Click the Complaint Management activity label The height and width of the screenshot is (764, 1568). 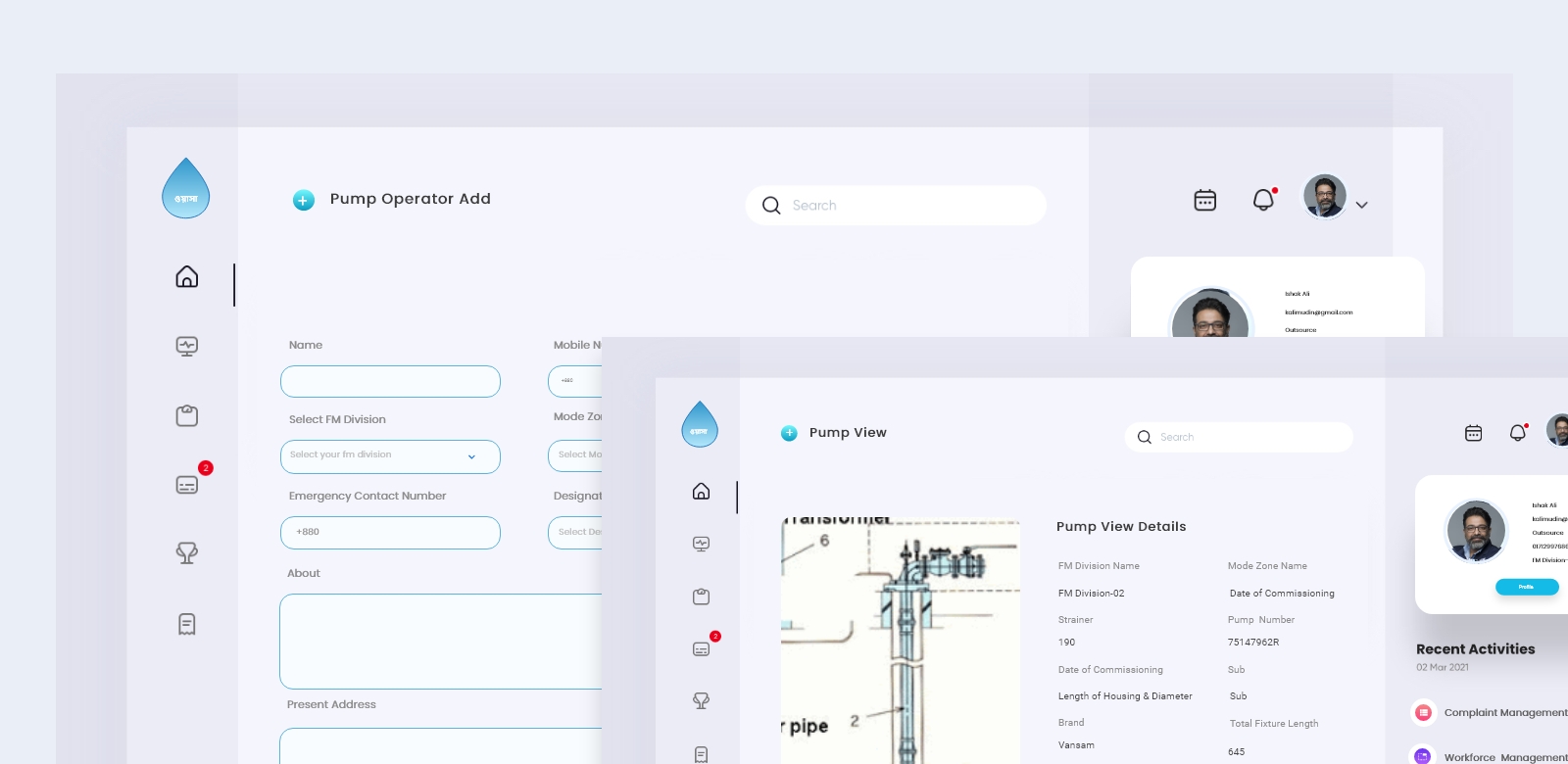point(1505,713)
